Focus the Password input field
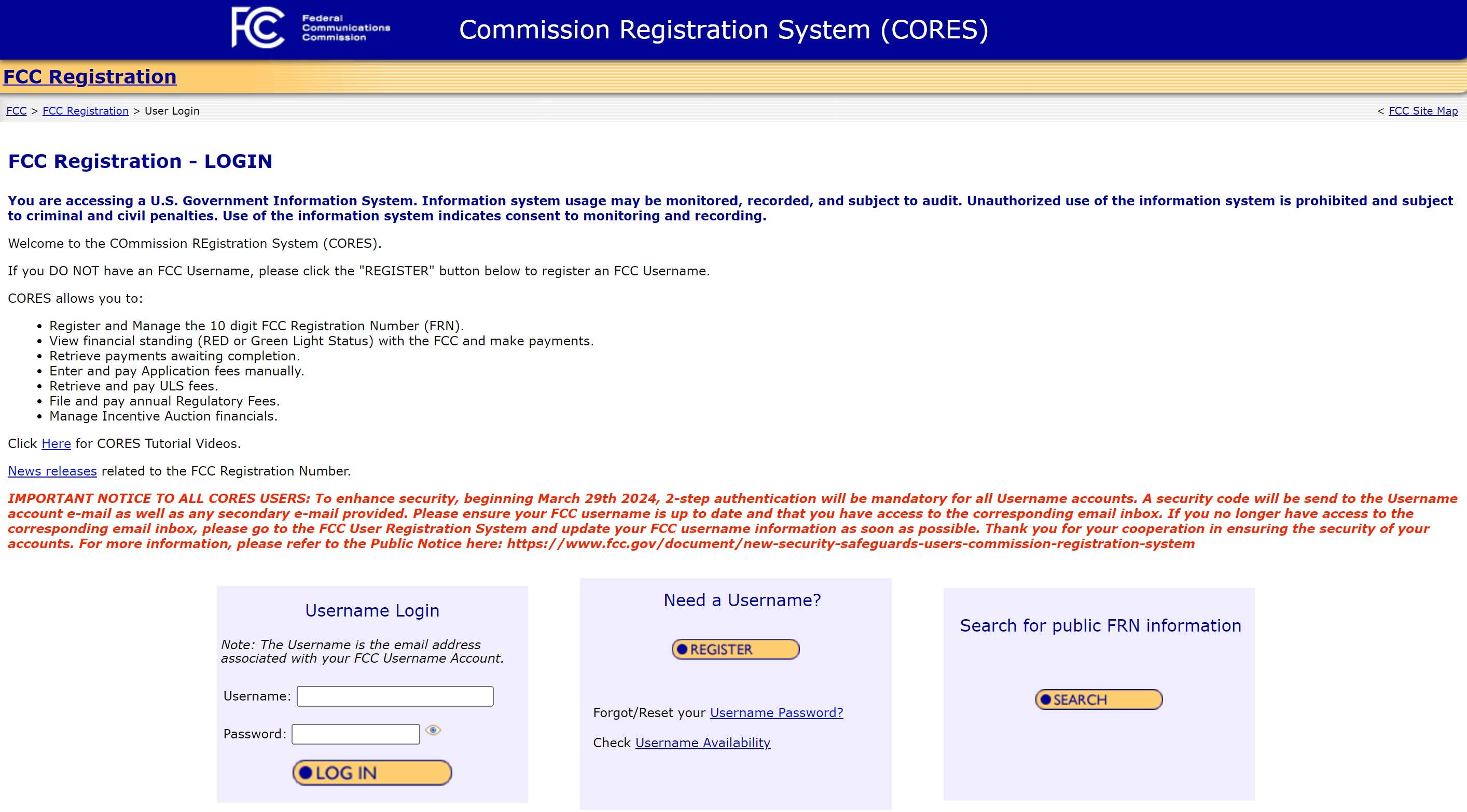 click(355, 734)
